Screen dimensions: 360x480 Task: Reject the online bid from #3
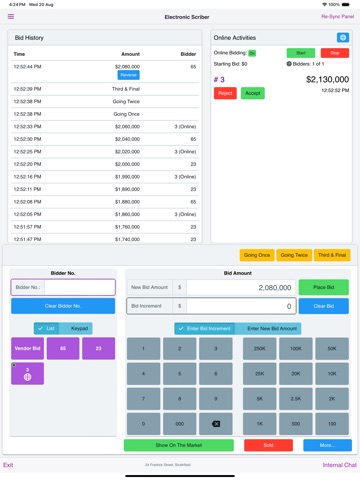[x=225, y=93]
